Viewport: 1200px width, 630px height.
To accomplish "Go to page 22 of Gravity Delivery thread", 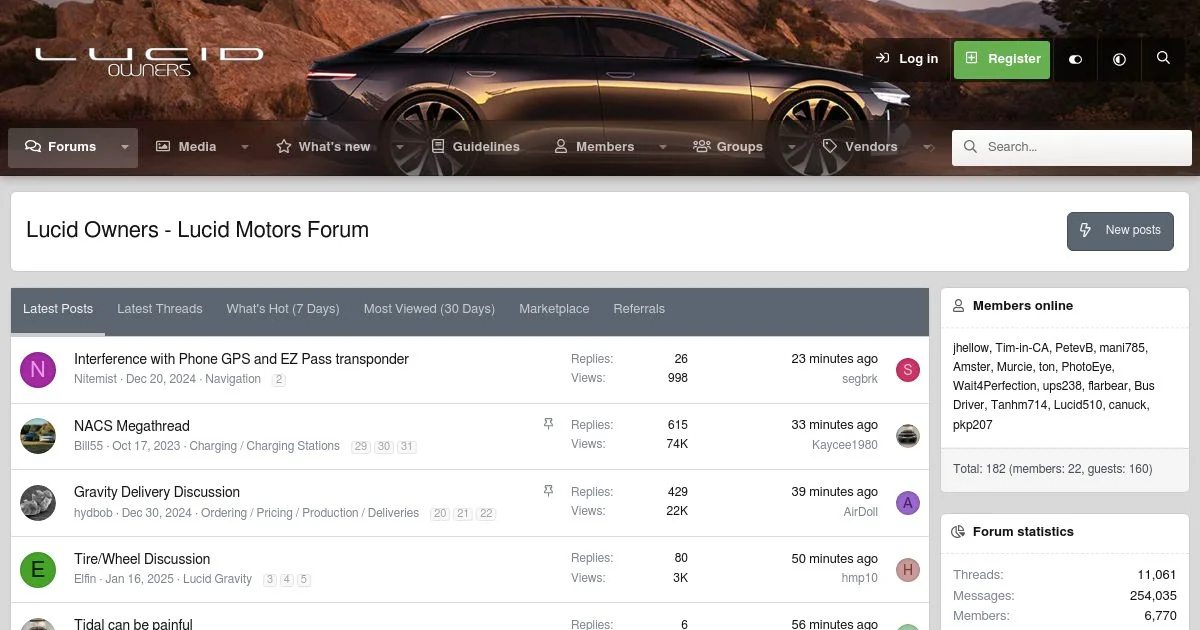I will click(486, 514).
